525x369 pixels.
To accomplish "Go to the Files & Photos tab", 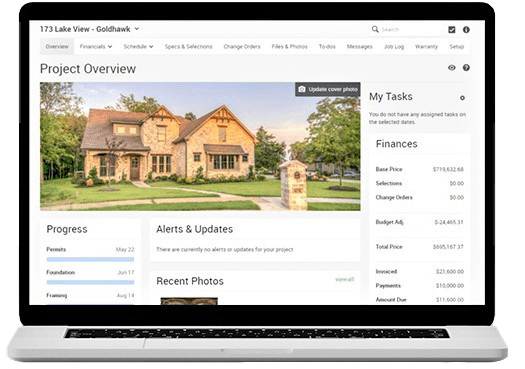I will (x=289, y=47).
